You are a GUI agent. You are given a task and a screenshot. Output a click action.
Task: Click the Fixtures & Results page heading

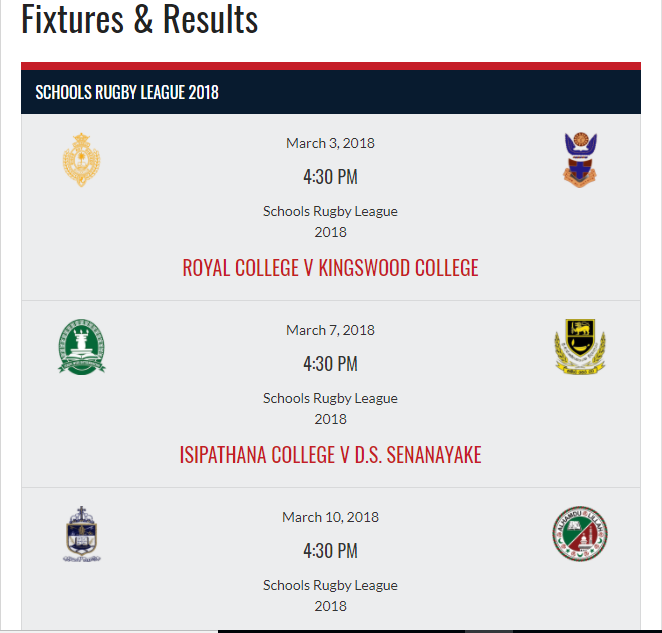pos(140,19)
